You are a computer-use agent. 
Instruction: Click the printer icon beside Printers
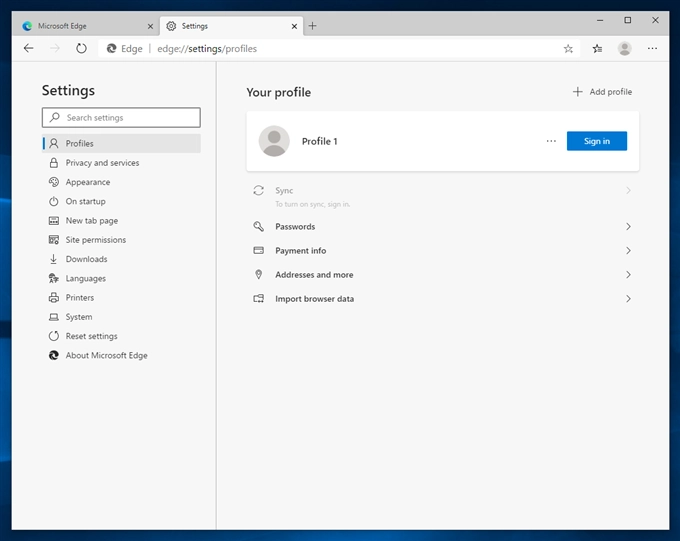click(54, 298)
